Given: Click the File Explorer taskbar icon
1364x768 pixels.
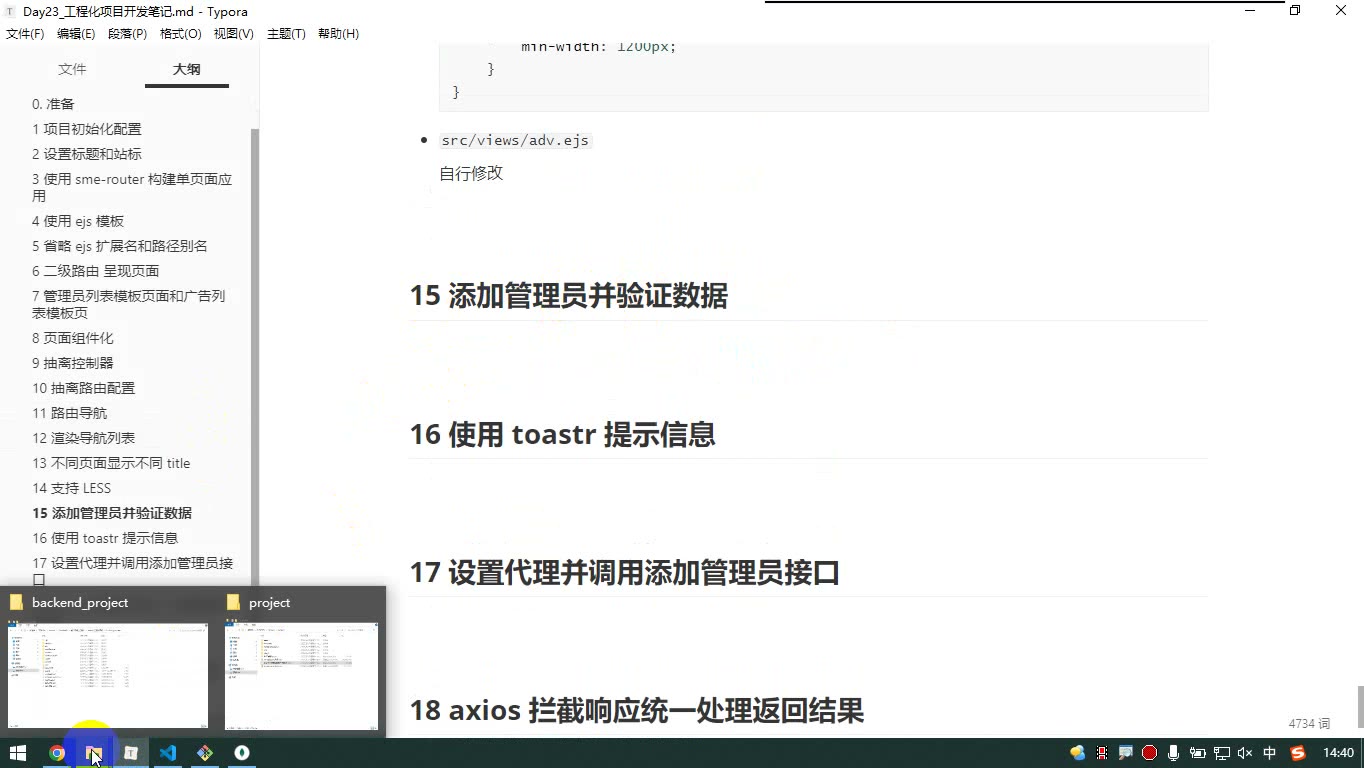Looking at the screenshot, I should click(x=94, y=753).
